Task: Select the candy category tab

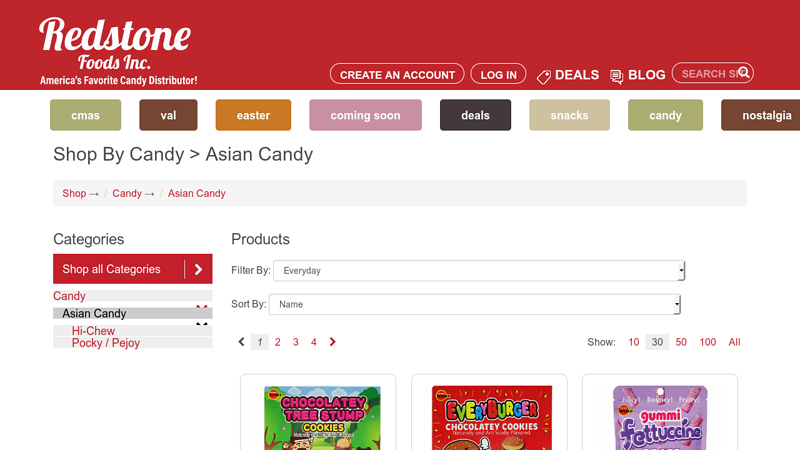Action: [665, 115]
